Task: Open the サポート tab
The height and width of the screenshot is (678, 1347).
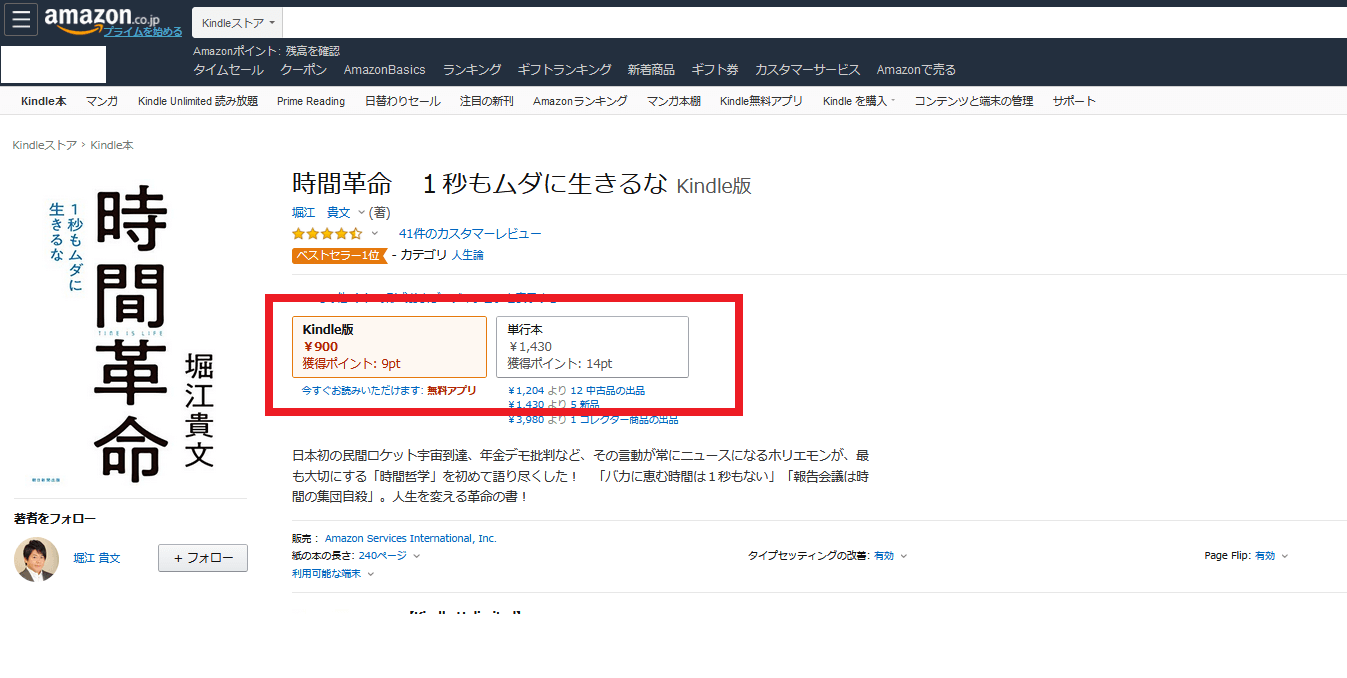Action: pos(1074,101)
